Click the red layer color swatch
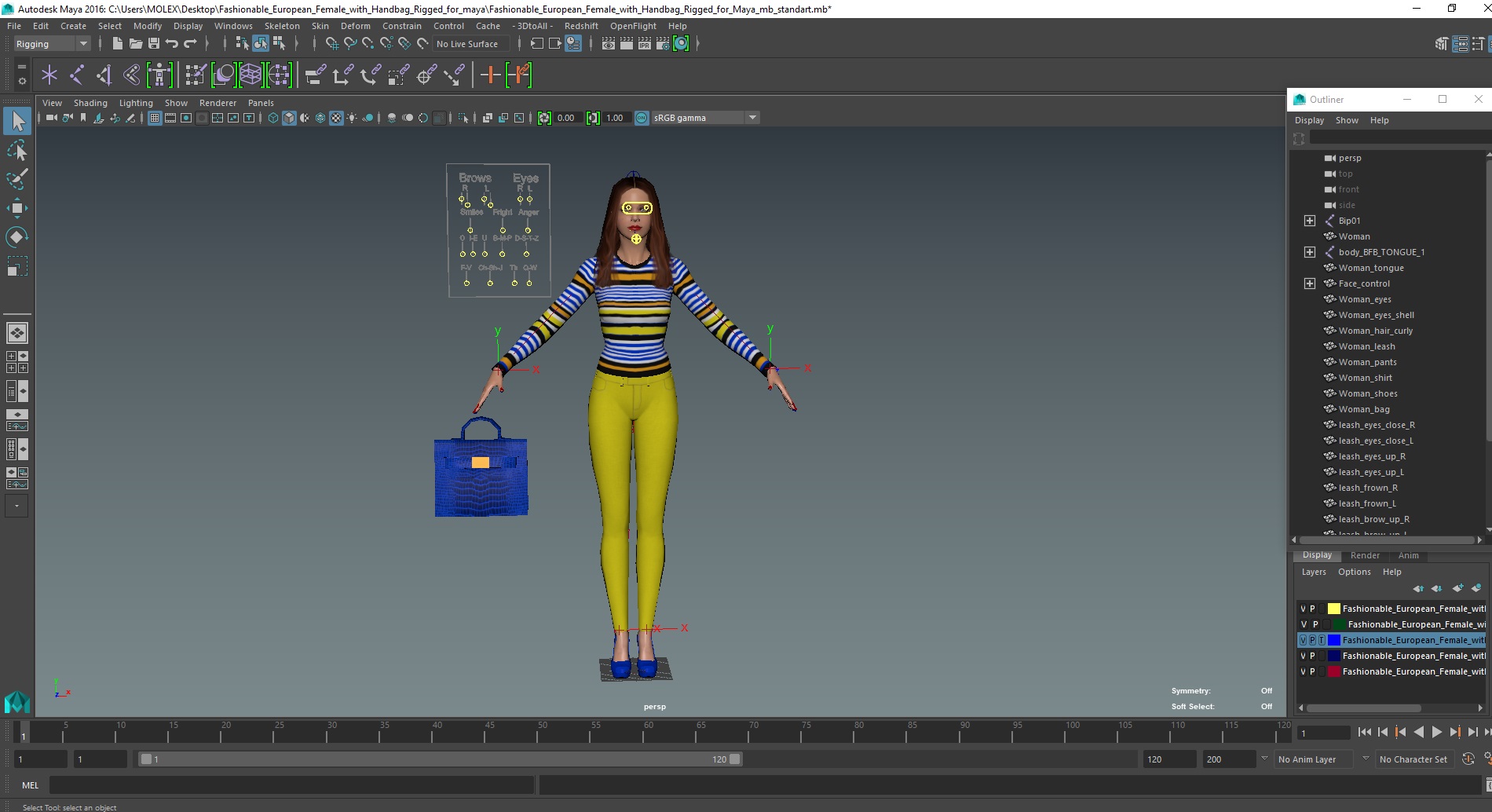Screen dimensions: 1492x812 pyautogui.click(x=1333, y=671)
